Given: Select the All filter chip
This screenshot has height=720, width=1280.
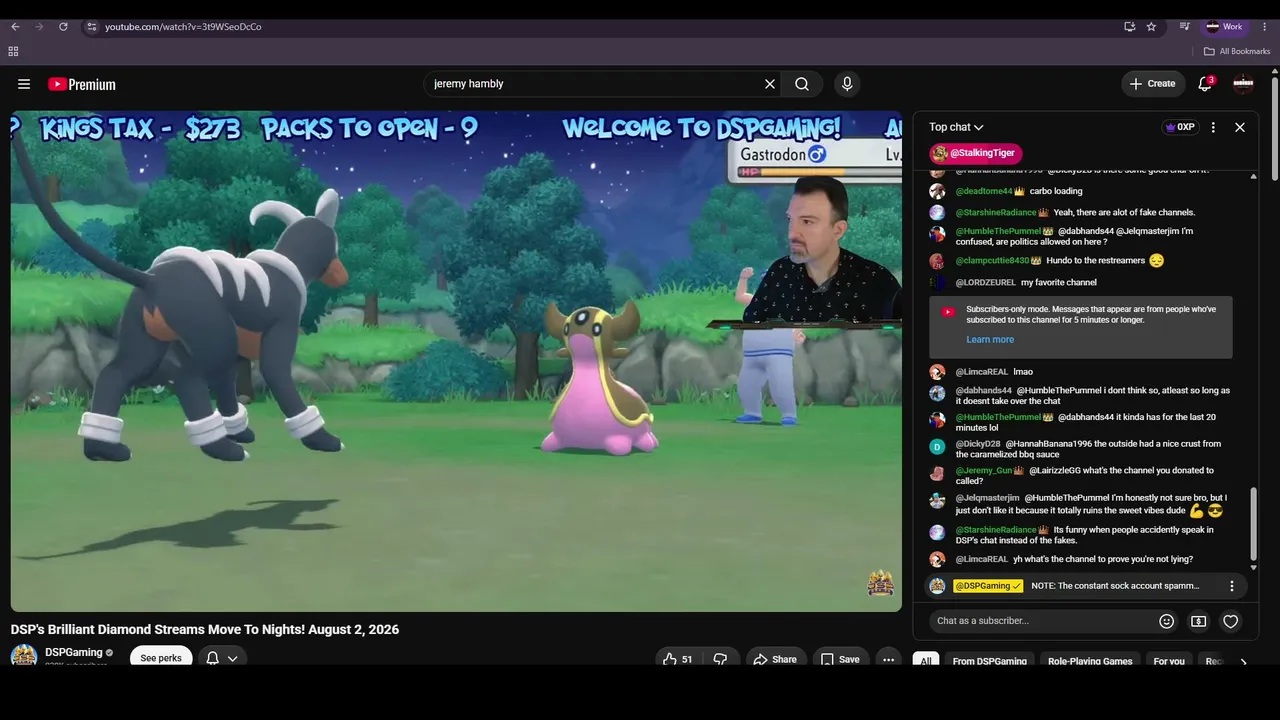Looking at the screenshot, I should [926, 661].
